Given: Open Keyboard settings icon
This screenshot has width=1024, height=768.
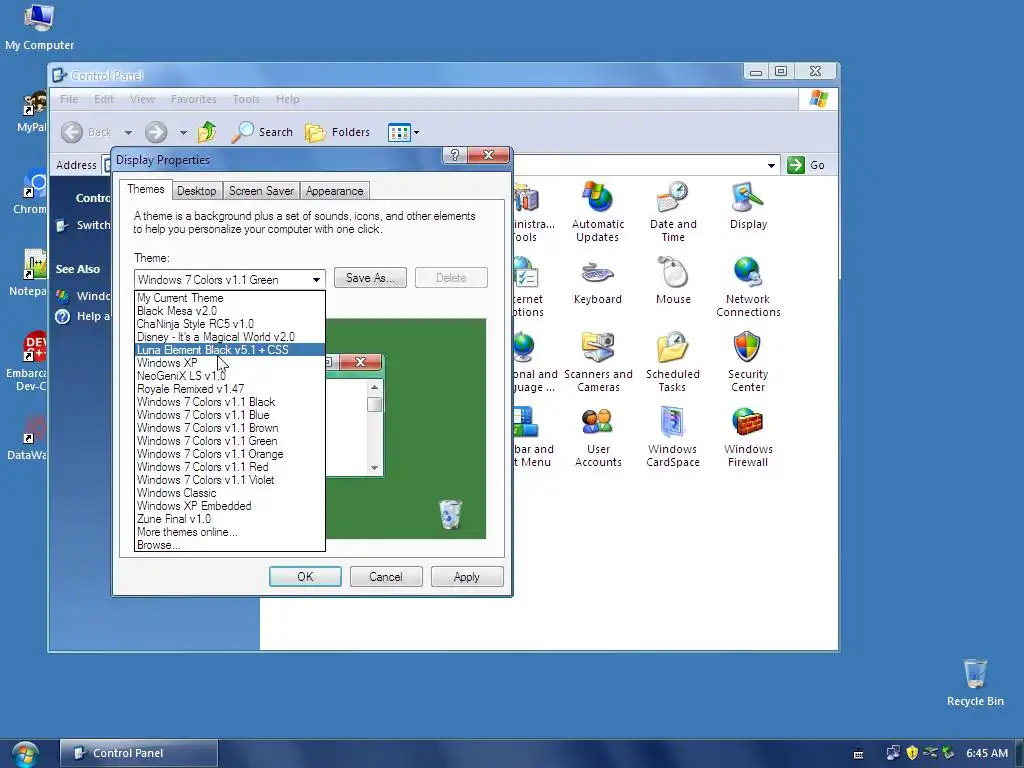Looking at the screenshot, I should tap(598, 282).
